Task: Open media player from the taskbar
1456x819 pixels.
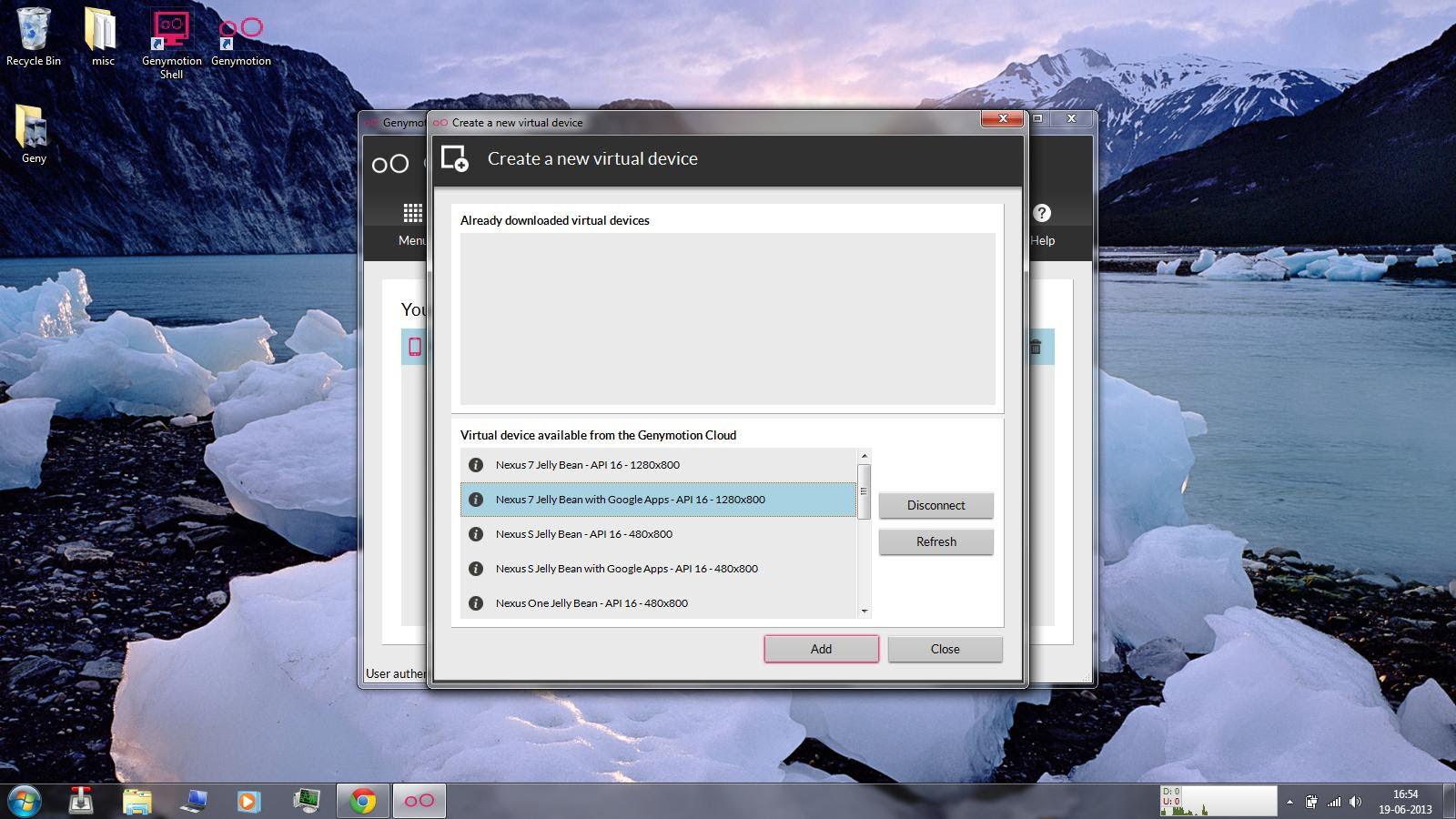Action: click(x=248, y=801)
